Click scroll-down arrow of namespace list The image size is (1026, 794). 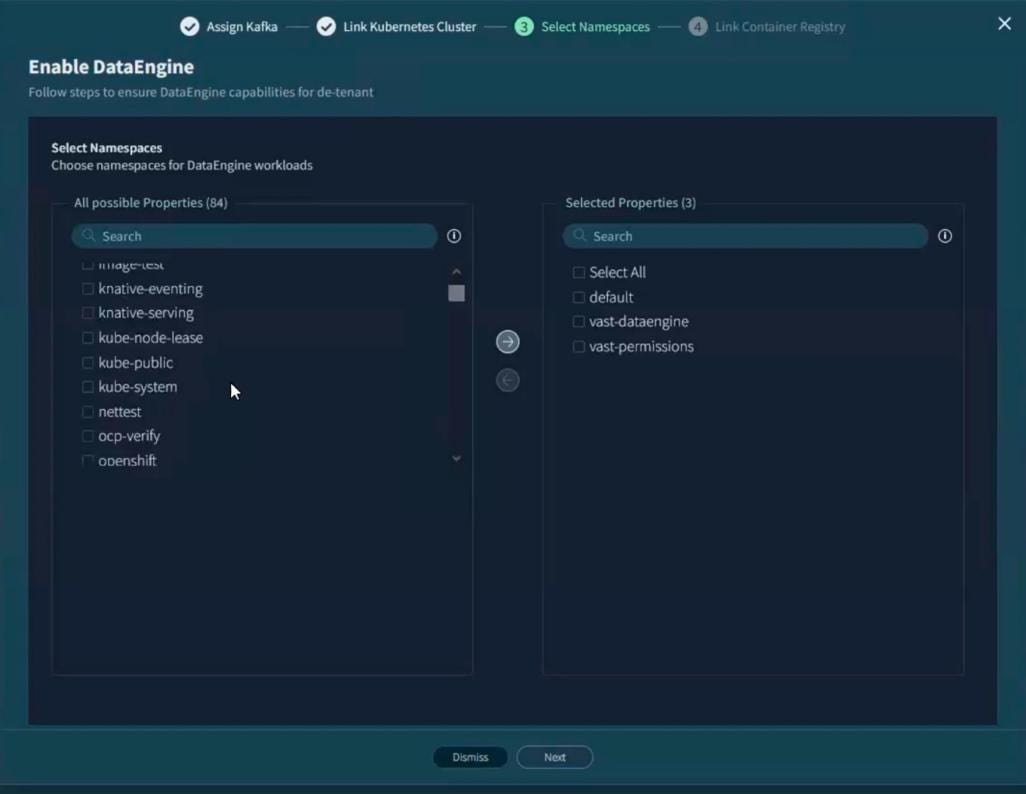tap(457, 458)
